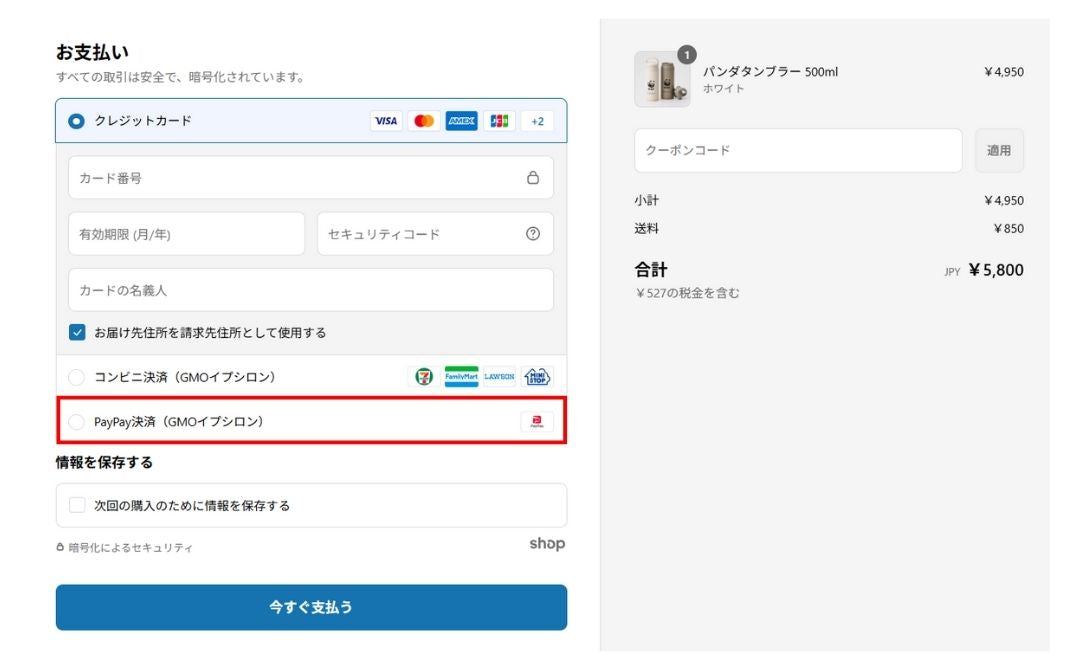Click the FamilyMart logo icon
Screen dimensions: 1080x670
pyautogui.click(x=461, y=377)
